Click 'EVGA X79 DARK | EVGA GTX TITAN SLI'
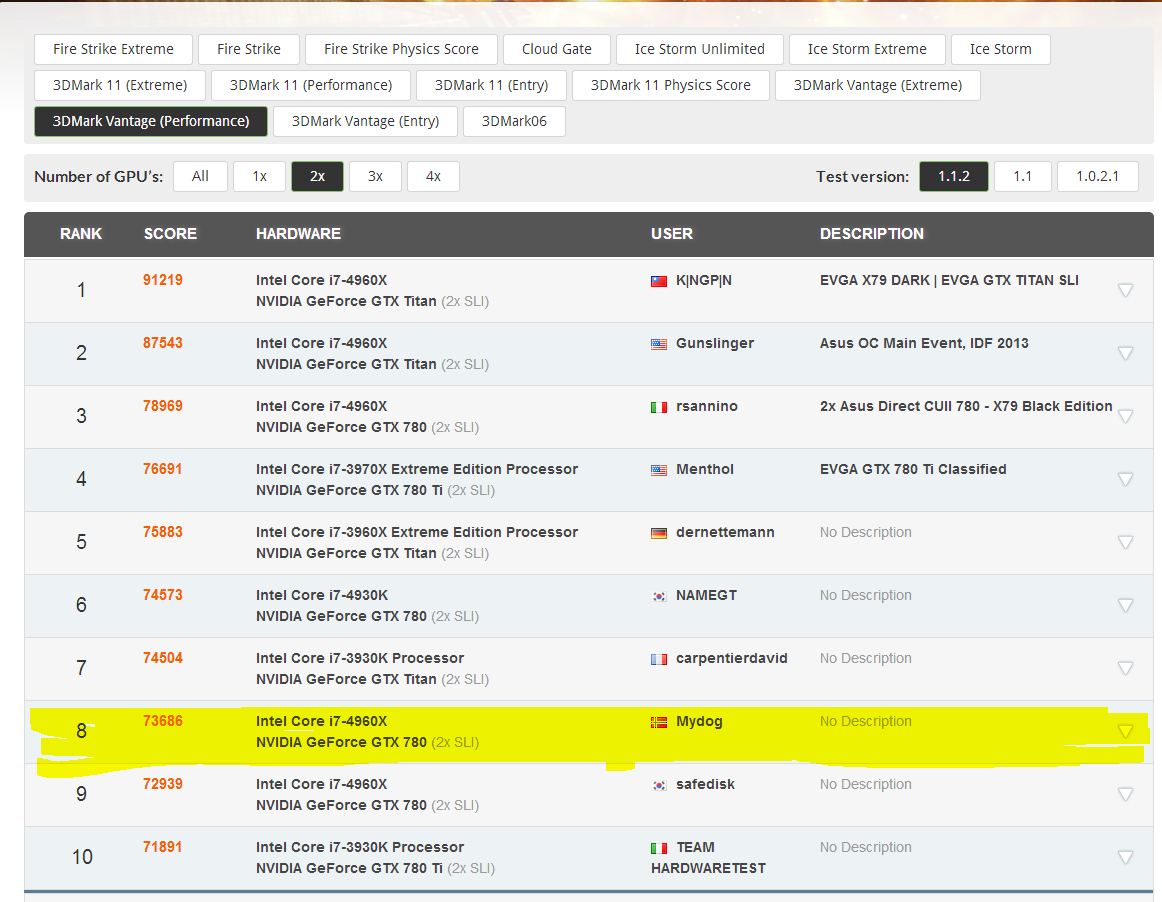Viewport: 1162px width, 902px height. point(949,281)
